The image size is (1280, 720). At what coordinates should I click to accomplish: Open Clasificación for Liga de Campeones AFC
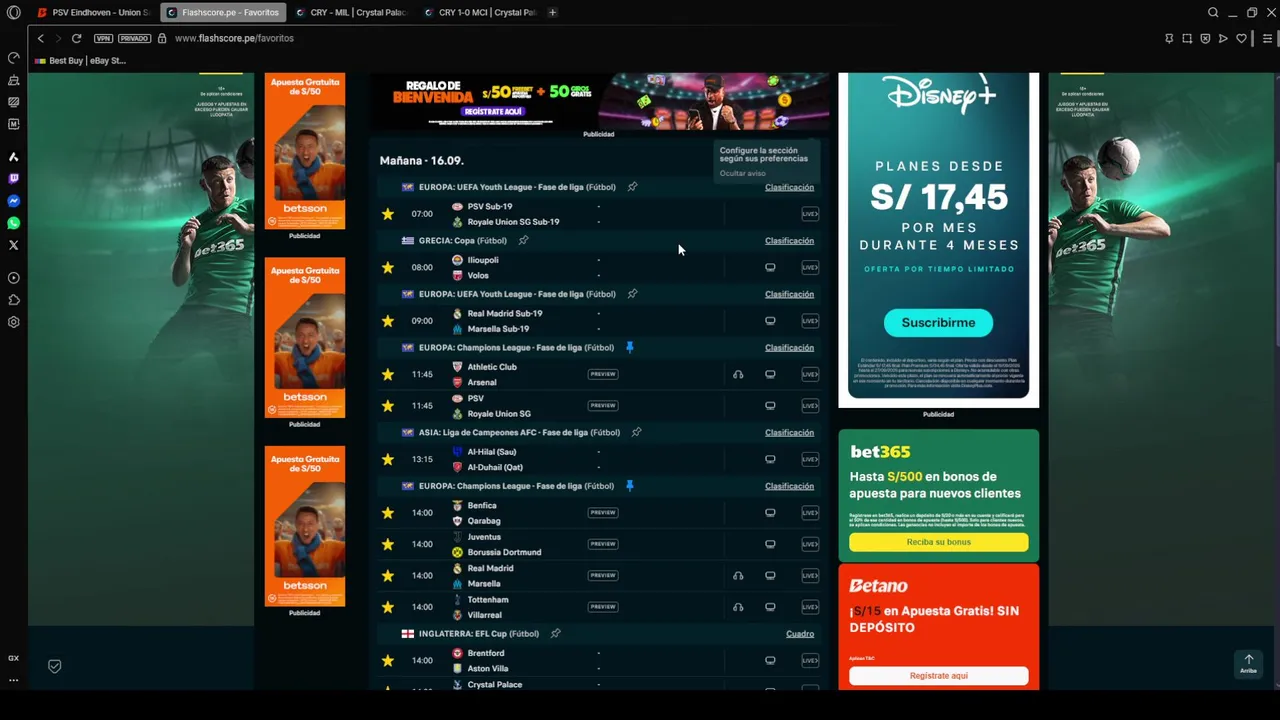point(789,433)
